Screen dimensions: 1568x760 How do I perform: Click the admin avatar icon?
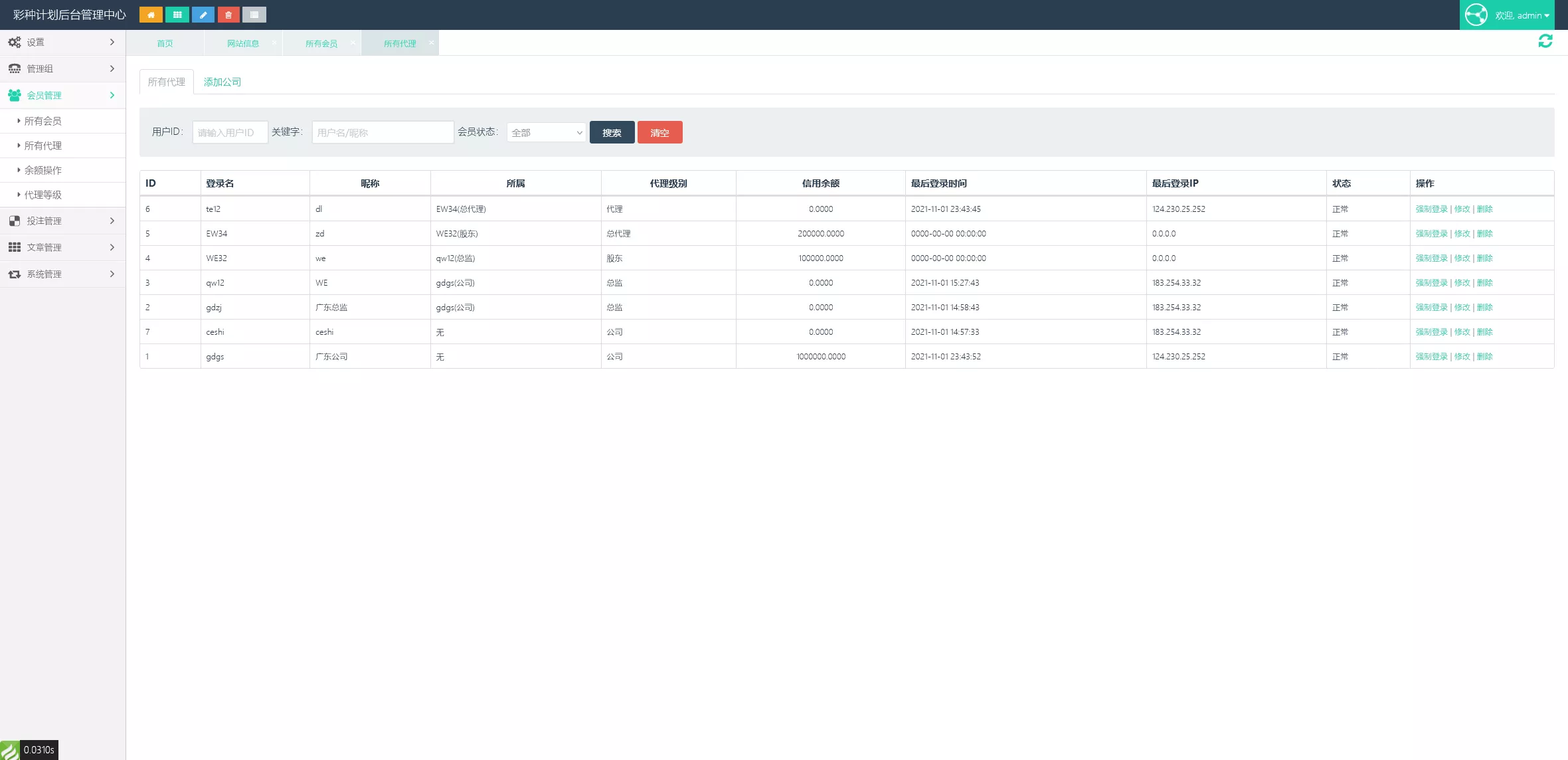point(1476,15)
